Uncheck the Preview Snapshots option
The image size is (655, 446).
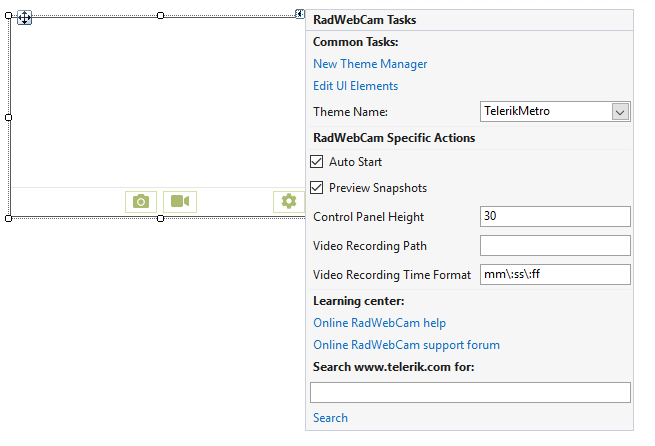pyautogui.click(x=317, y=188)
